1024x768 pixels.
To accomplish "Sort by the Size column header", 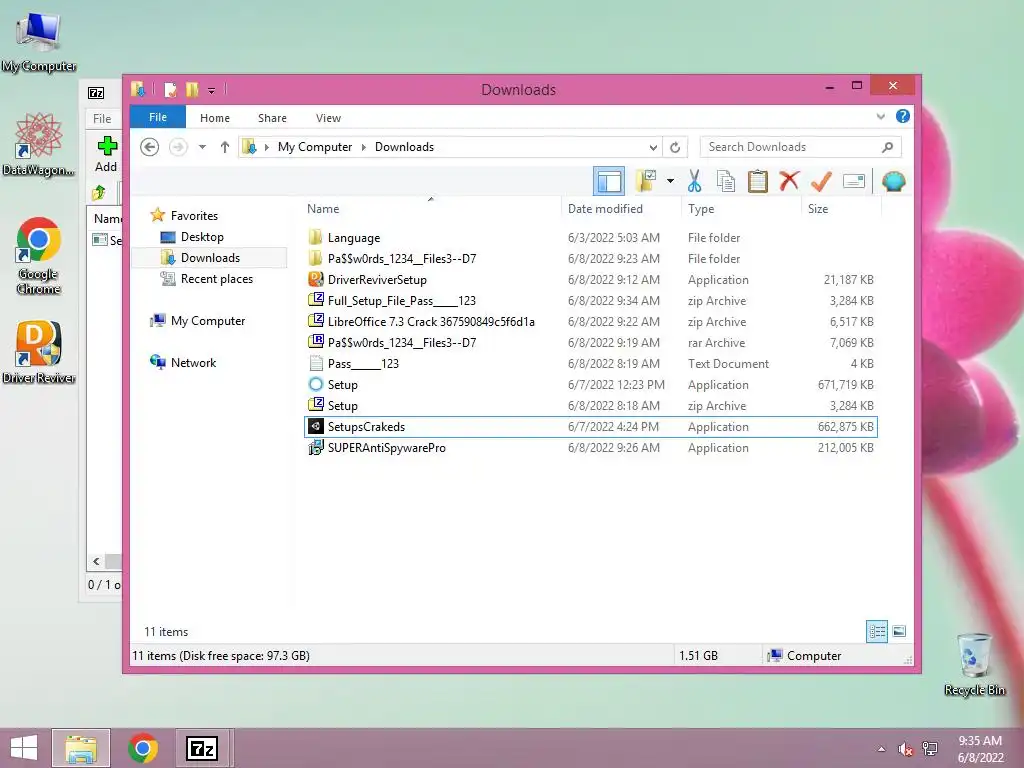I will coord(841,209).
